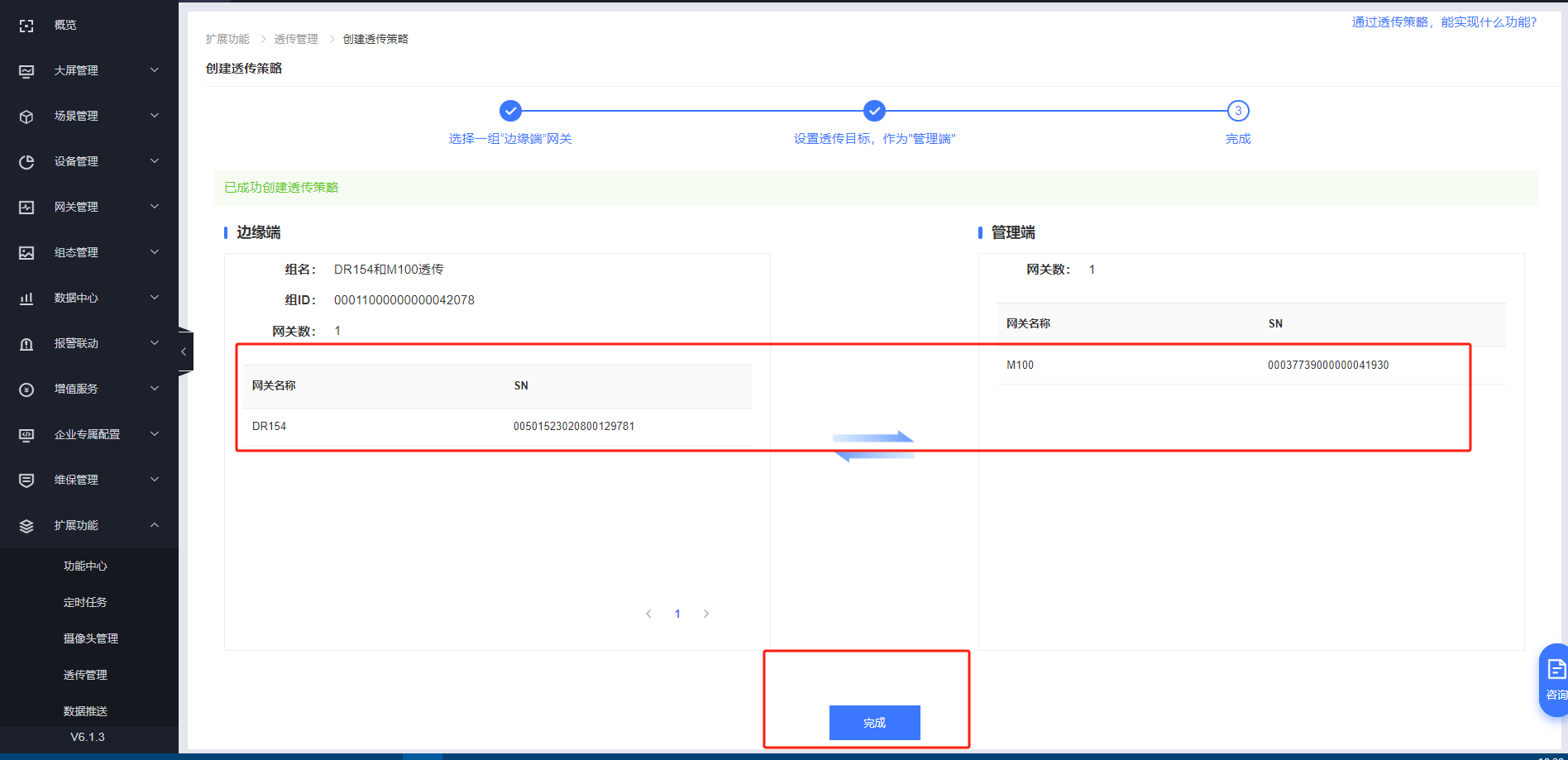Screen dimensions: 1568x760
Task: Collapse the 扩展功能 menu chevron
Action: (155, 525)
